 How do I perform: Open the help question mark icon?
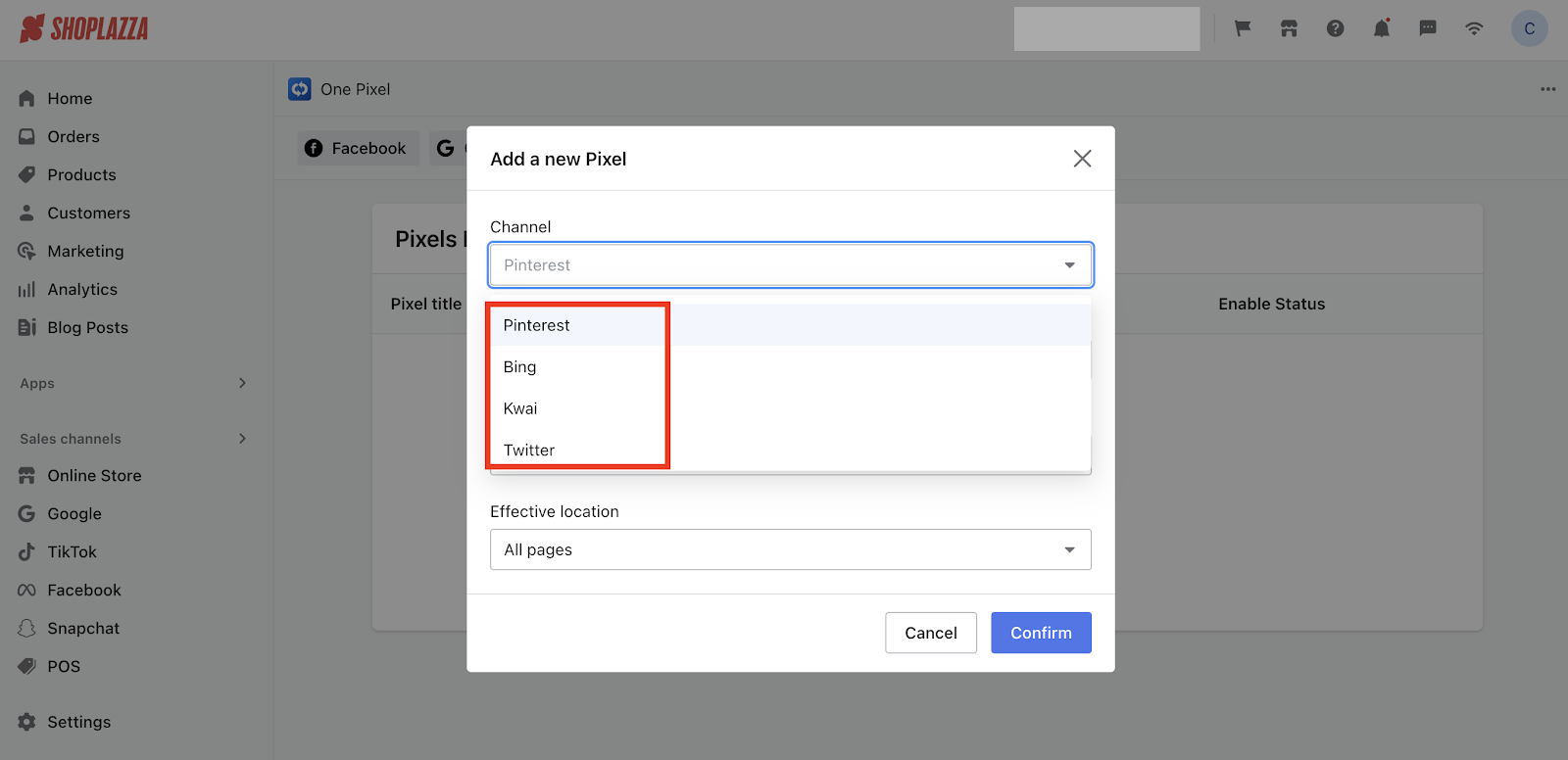1335,28
